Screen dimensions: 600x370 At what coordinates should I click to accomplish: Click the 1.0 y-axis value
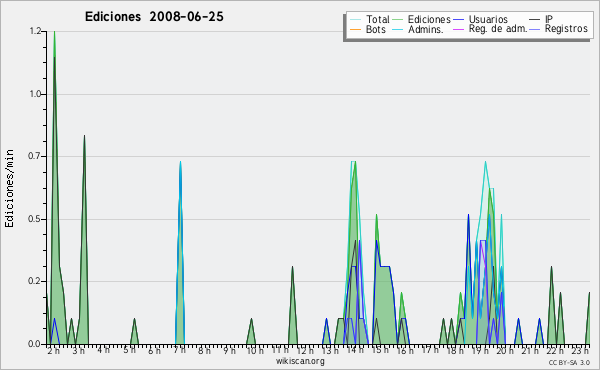point(35,94)
